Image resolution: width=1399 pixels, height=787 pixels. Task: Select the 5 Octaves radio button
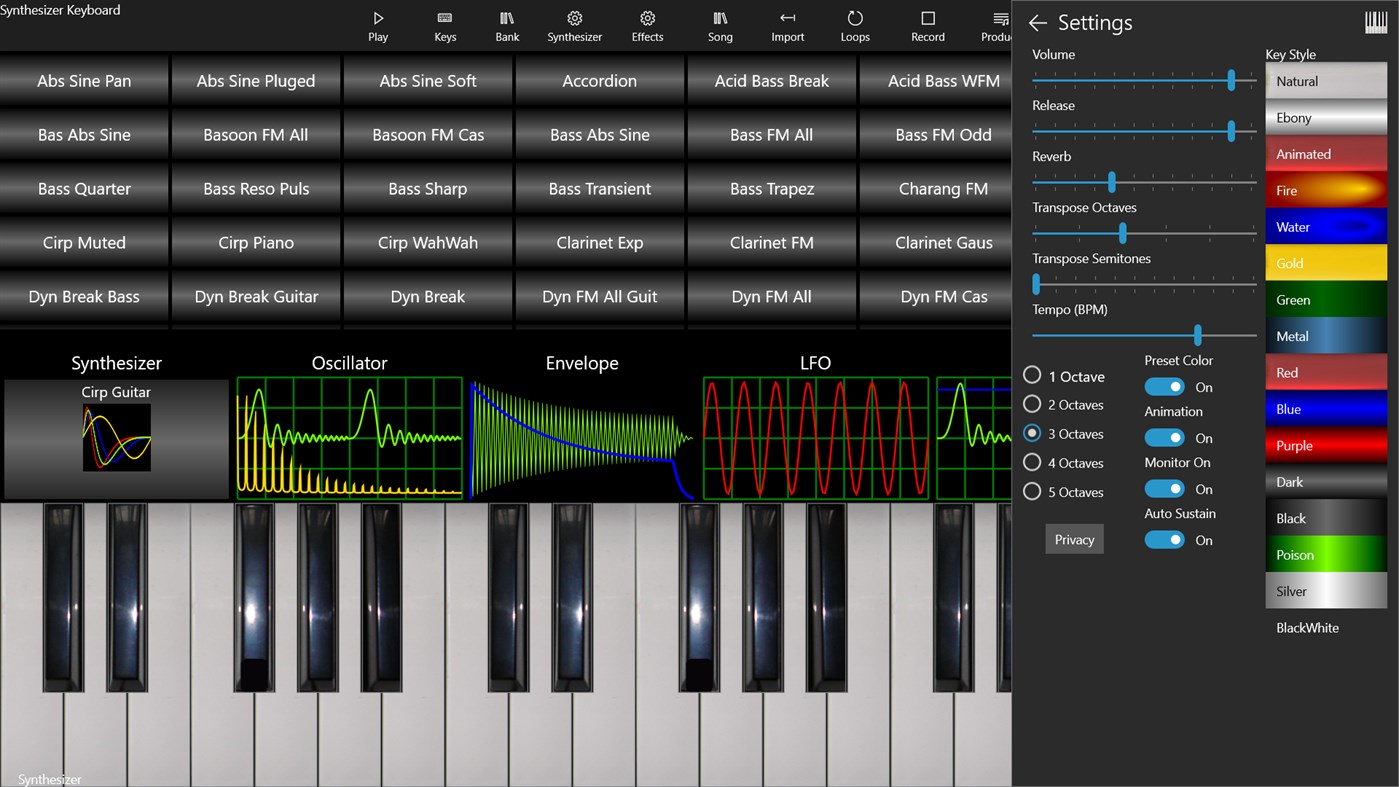point(1031,491)
